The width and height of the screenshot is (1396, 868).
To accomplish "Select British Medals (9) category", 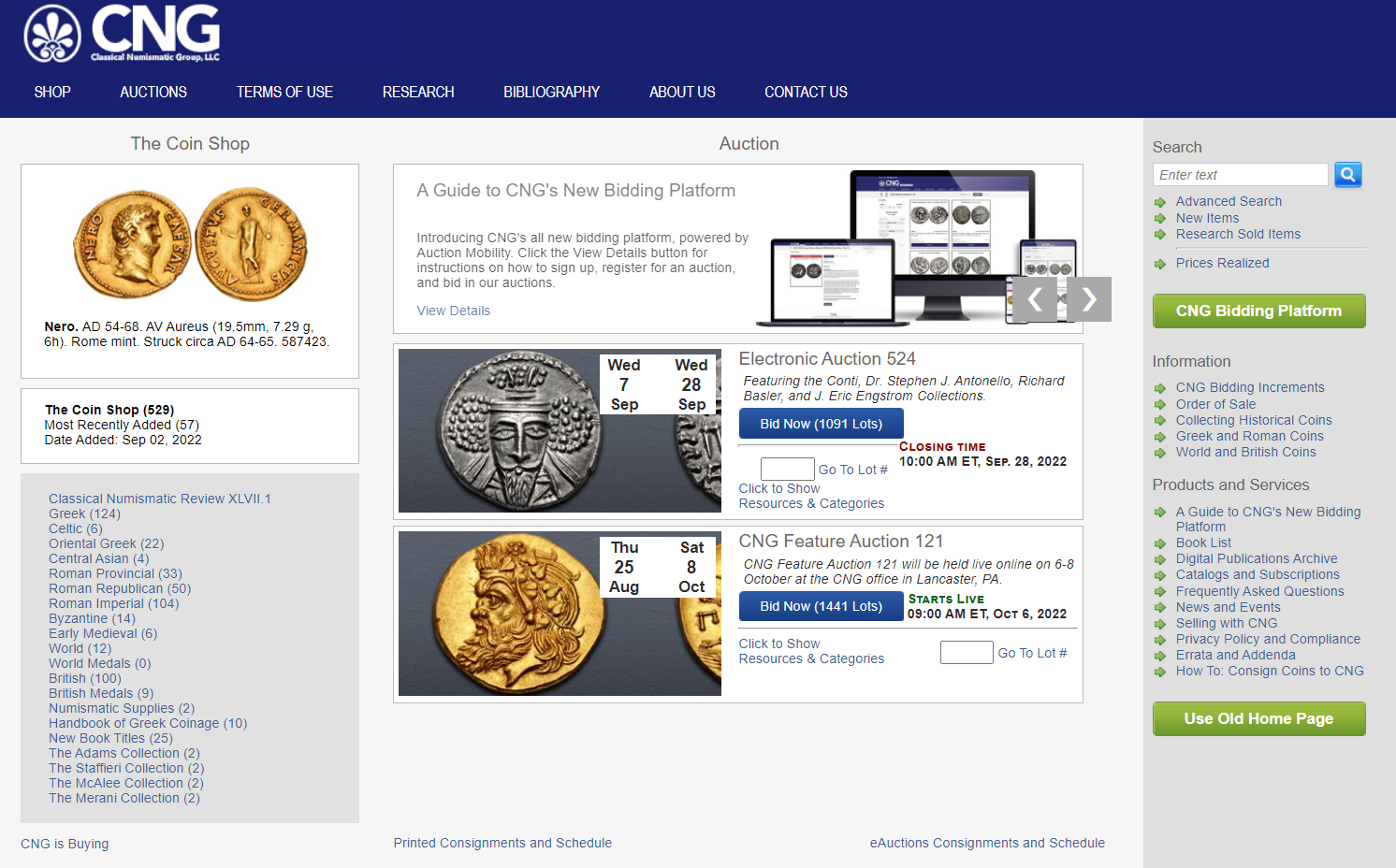I will pos(101,693).
